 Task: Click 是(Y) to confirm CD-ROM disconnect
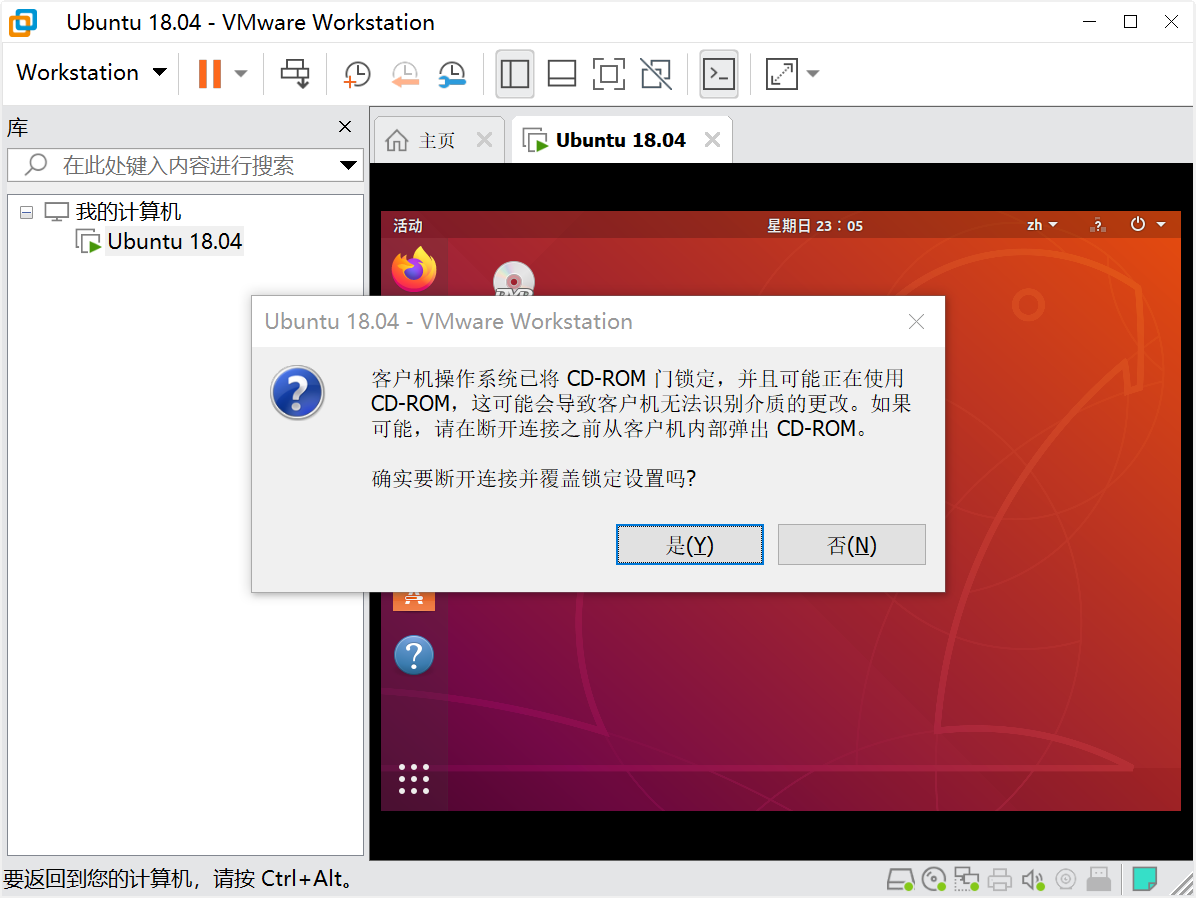point(689,544)
